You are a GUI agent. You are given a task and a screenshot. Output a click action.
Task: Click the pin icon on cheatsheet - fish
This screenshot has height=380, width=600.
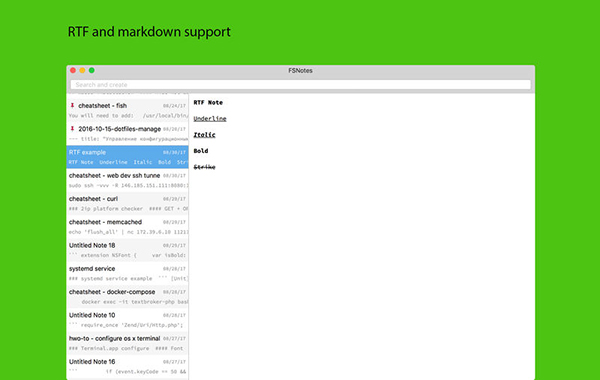[72, 105]
